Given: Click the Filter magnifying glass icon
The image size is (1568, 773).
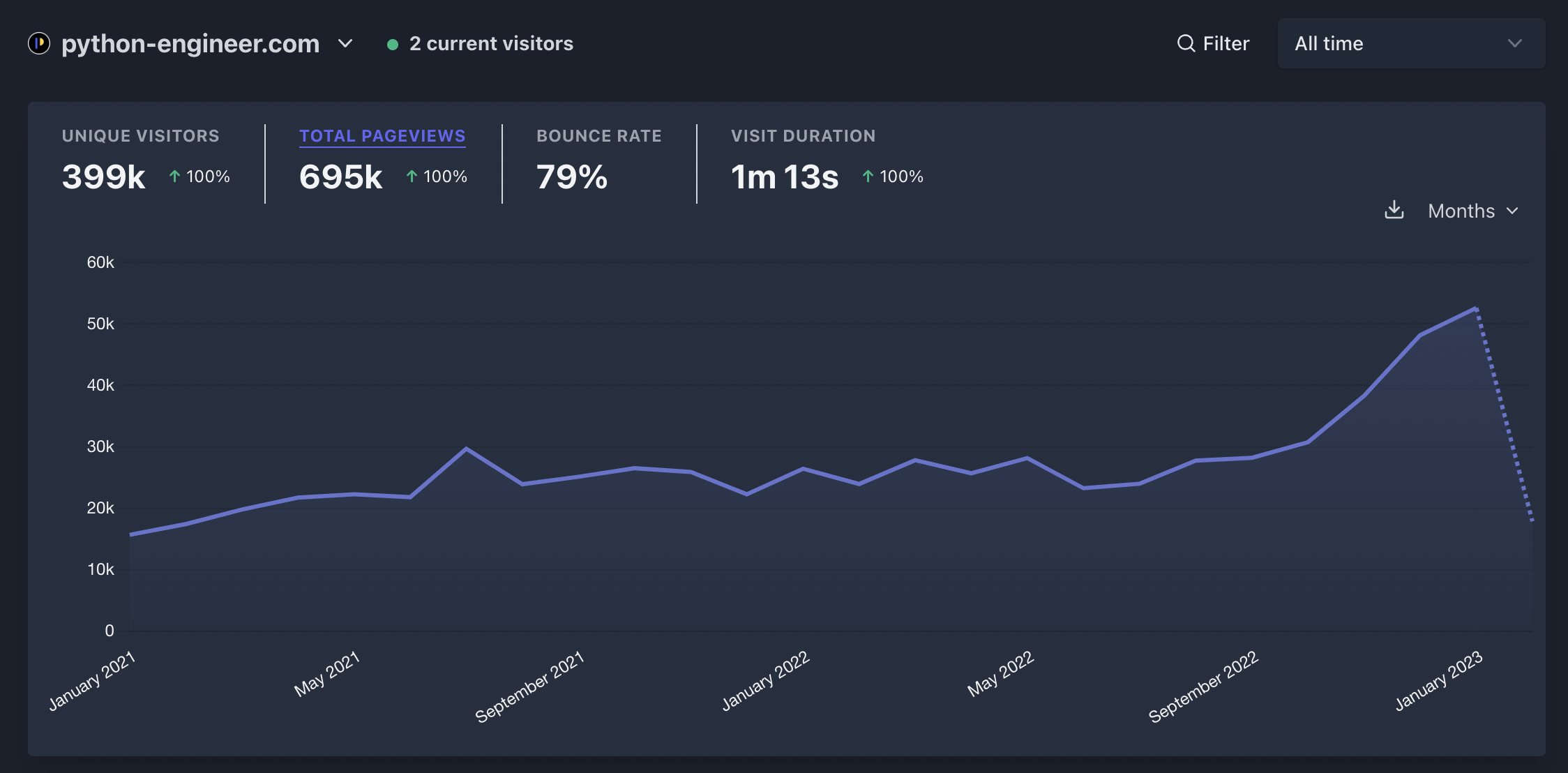Looking at the screenshot, I should pos(1186,43).
